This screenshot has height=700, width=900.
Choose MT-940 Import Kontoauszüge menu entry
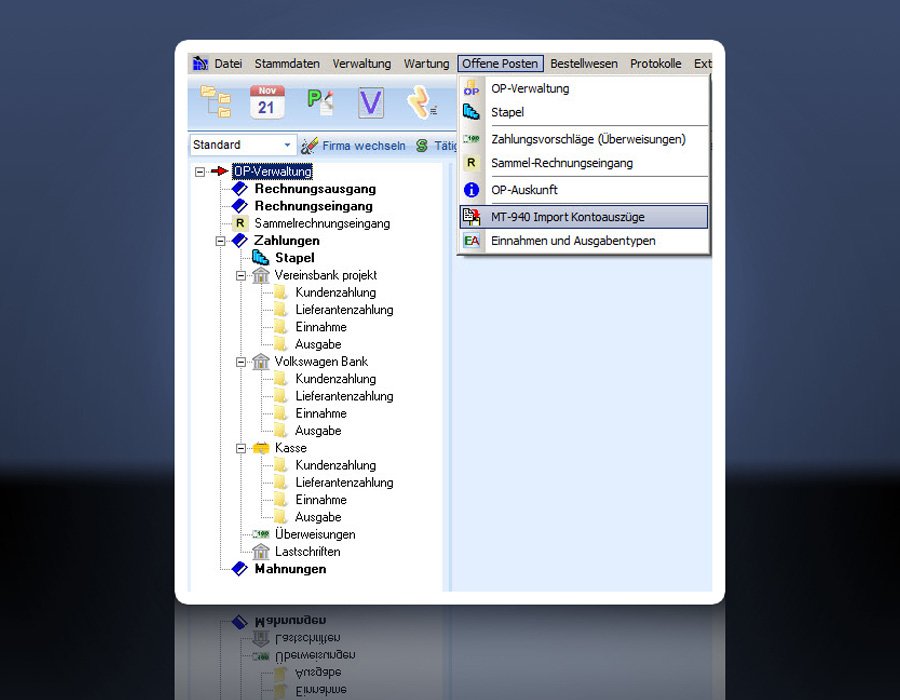584,217
